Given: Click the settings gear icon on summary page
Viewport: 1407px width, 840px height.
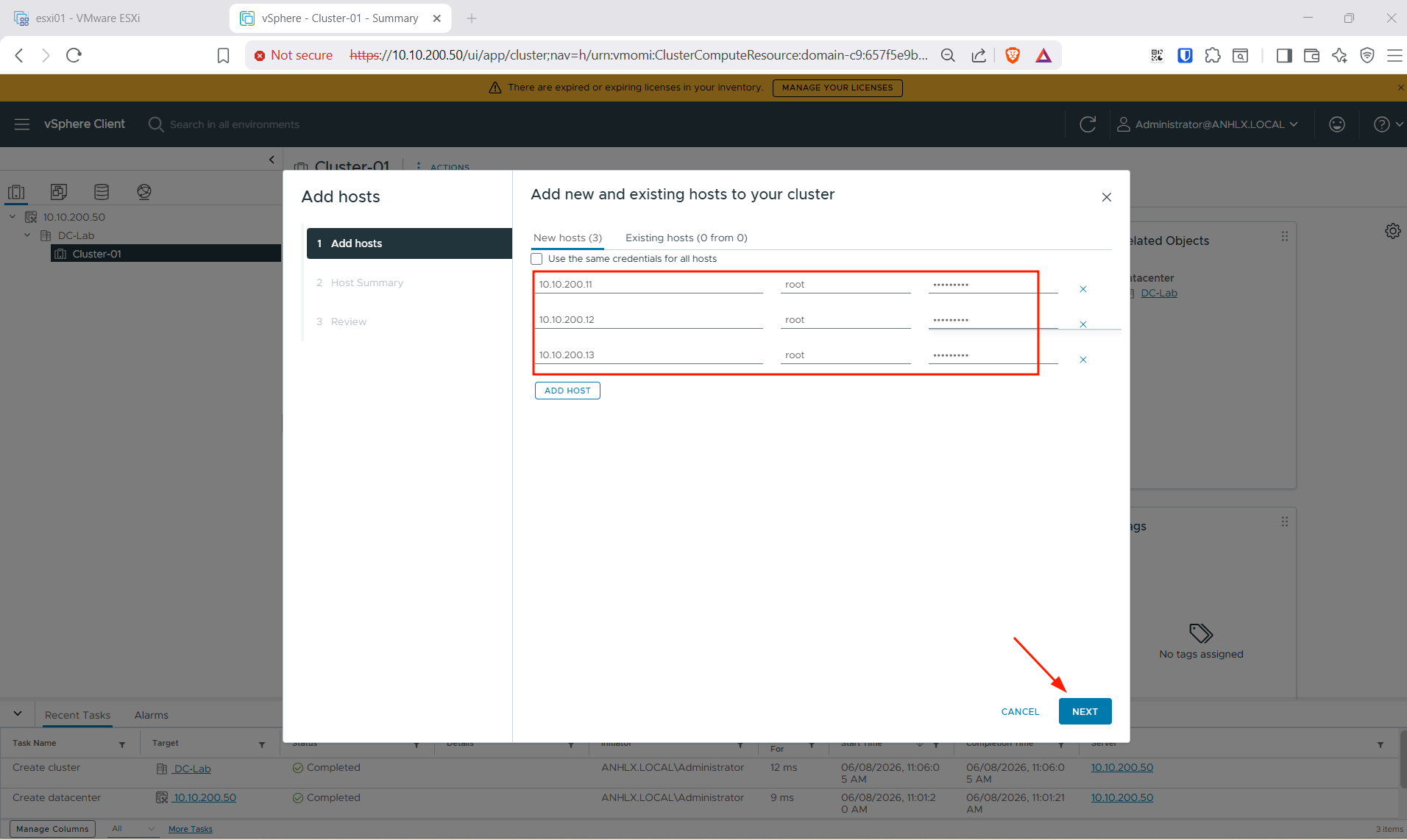Looking at the screenshot, I should tap(1392, 231).
